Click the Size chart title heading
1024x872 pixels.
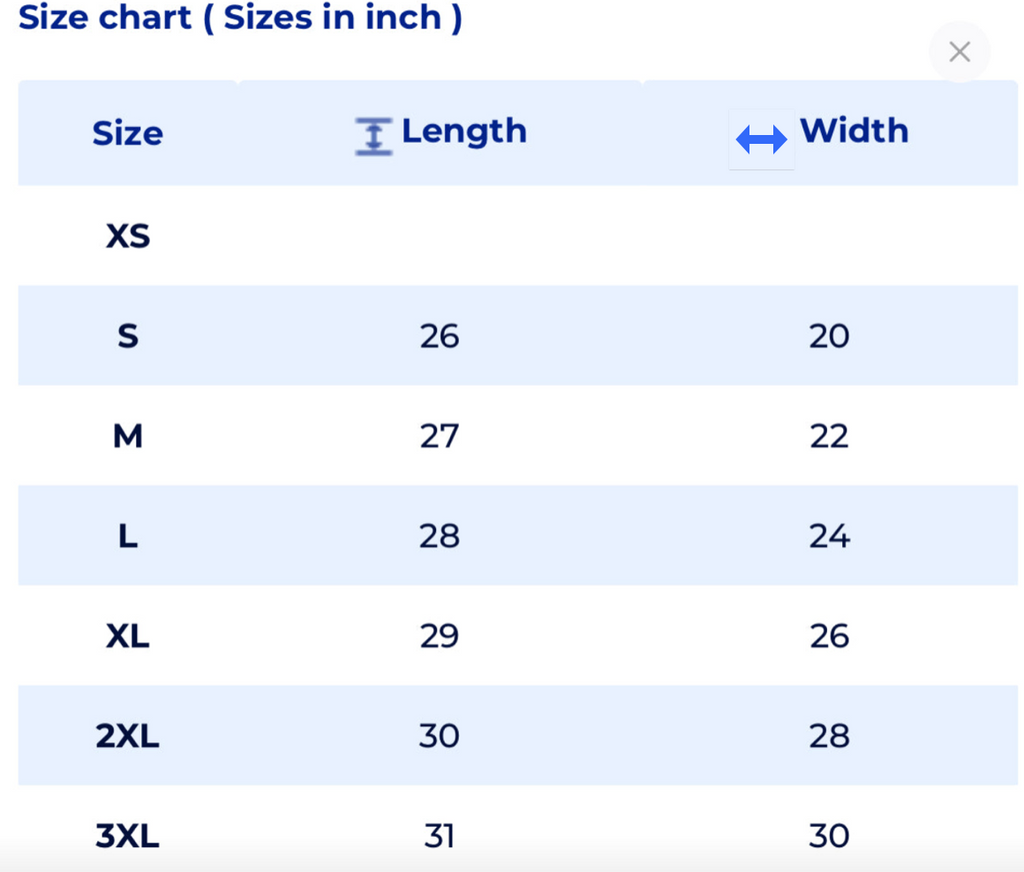(240, 17)
